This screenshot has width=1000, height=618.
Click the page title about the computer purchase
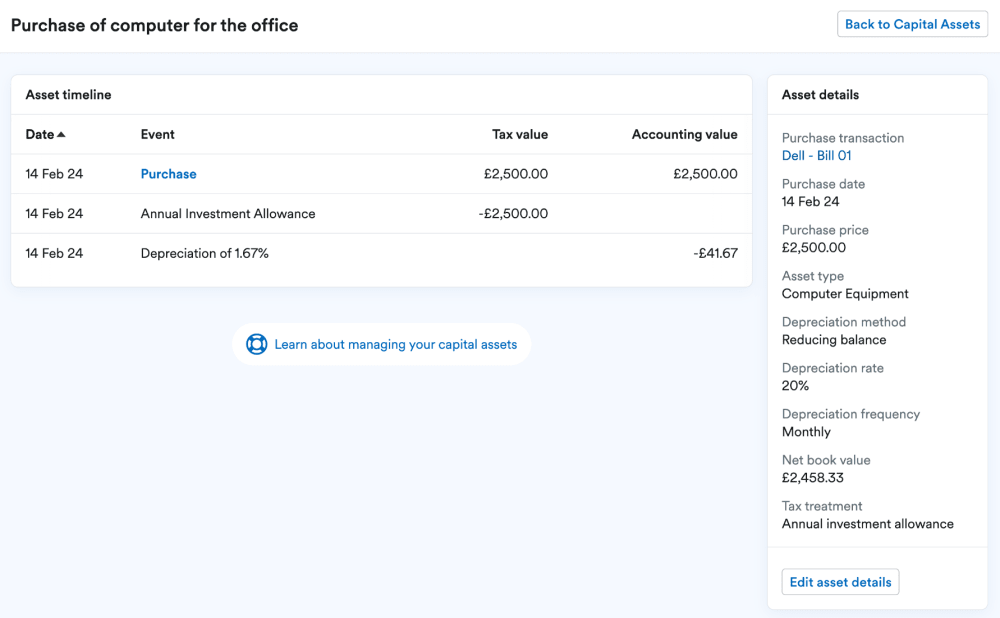pyautogui.click(x=154, y=25)
